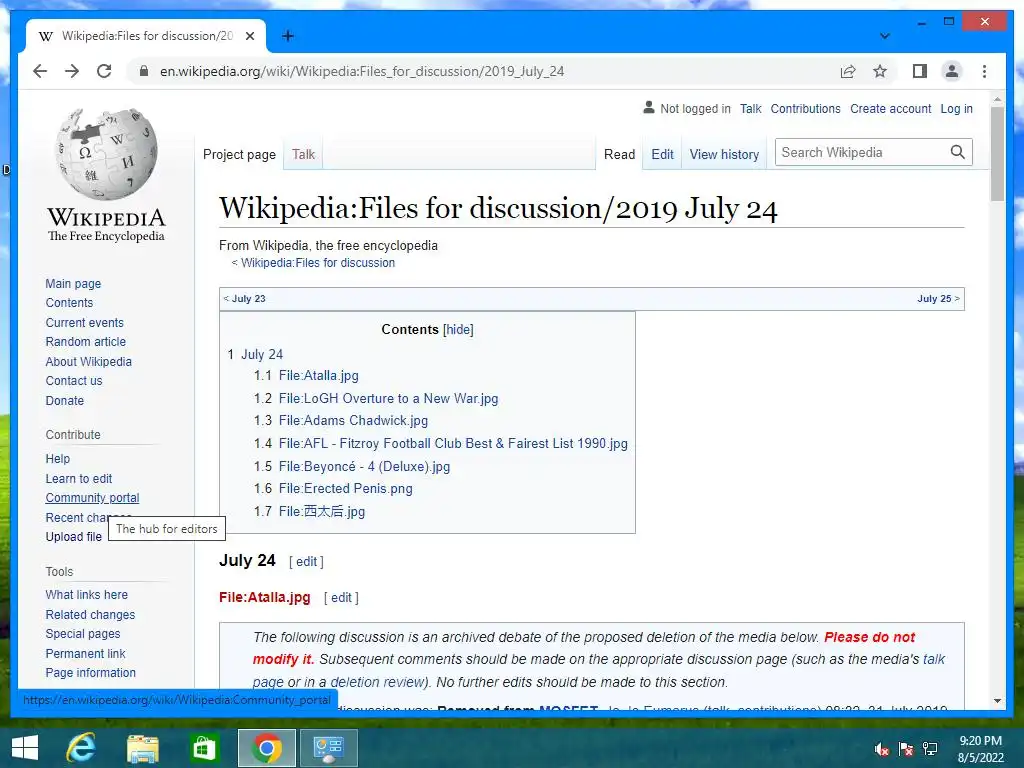Bookmark this page with the star icon
Screen dimensions: 1024x768
point(880,71)
